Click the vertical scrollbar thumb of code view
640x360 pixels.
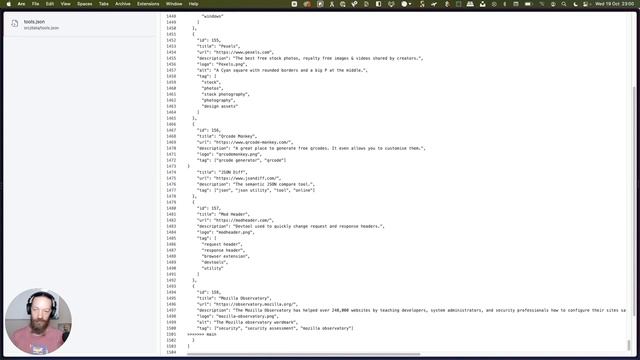(629, 344)
